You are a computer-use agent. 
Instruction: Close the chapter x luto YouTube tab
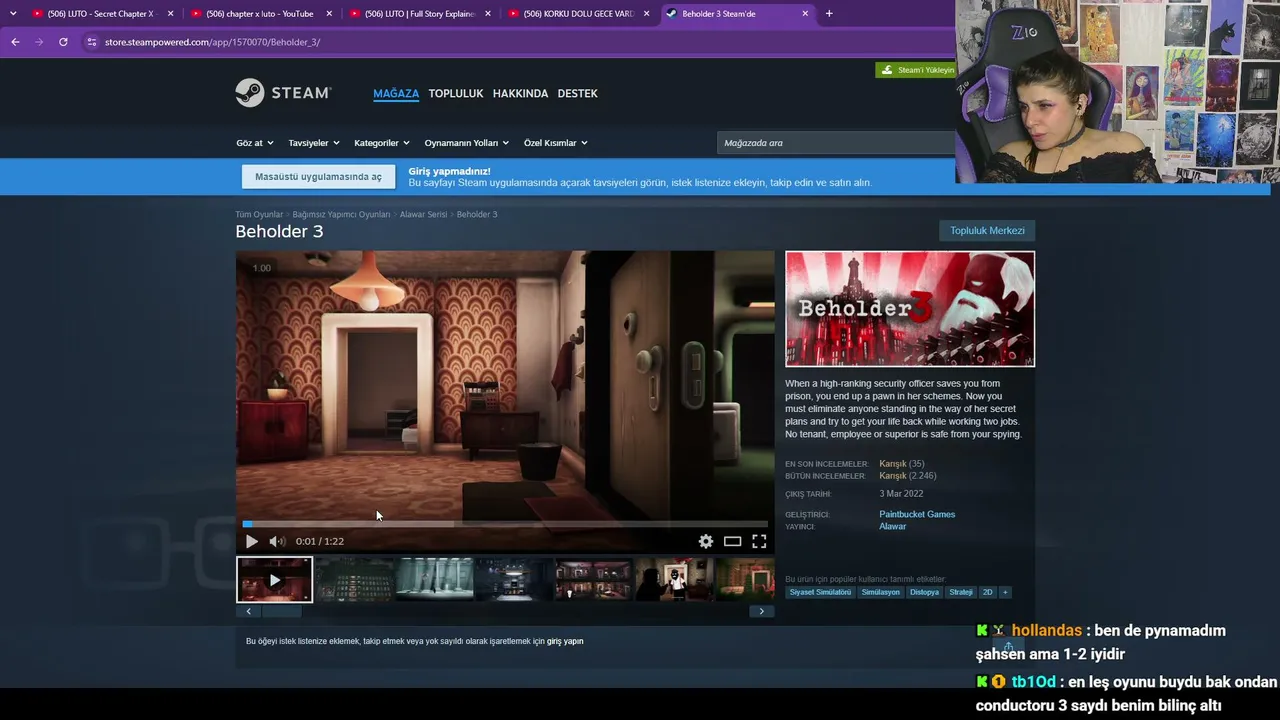[330, 14]
